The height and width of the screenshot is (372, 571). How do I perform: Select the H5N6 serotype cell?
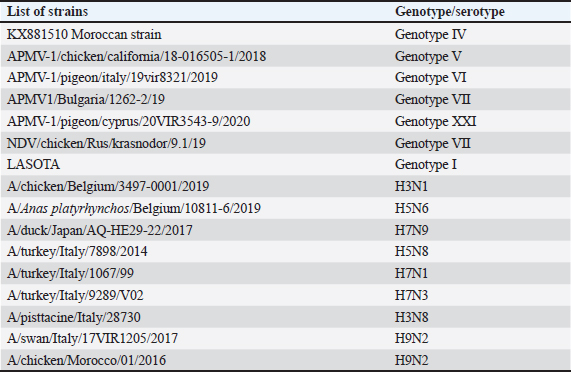(x=412, y=208)
